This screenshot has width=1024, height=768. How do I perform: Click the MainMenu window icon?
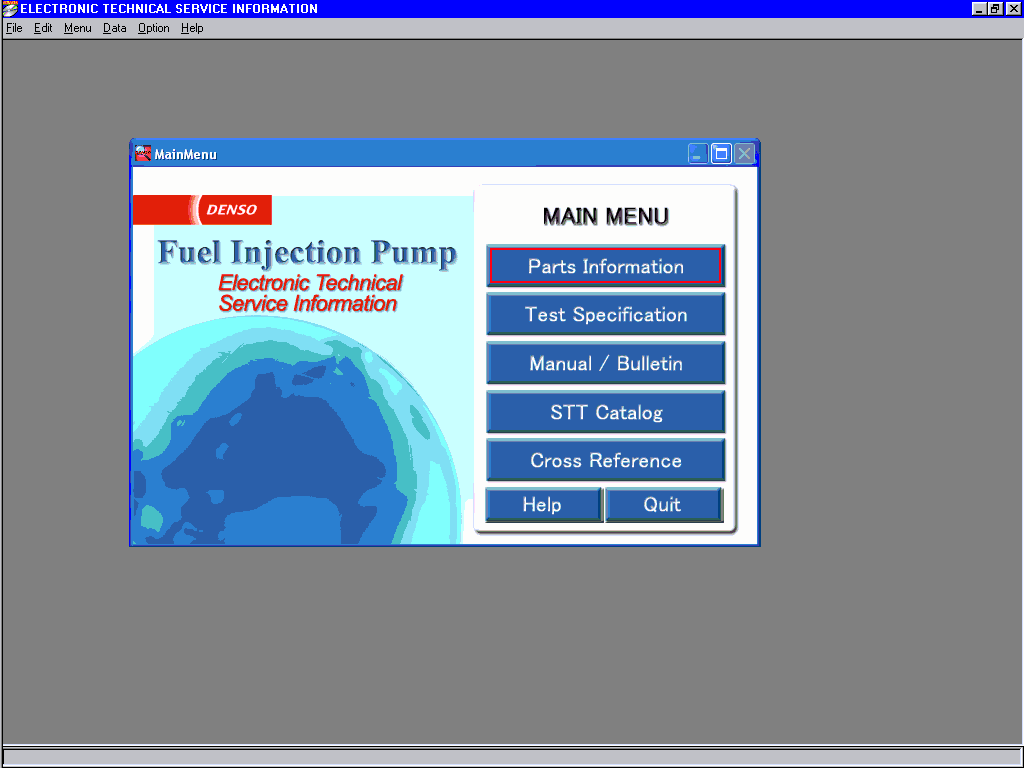tap(142, 153)
